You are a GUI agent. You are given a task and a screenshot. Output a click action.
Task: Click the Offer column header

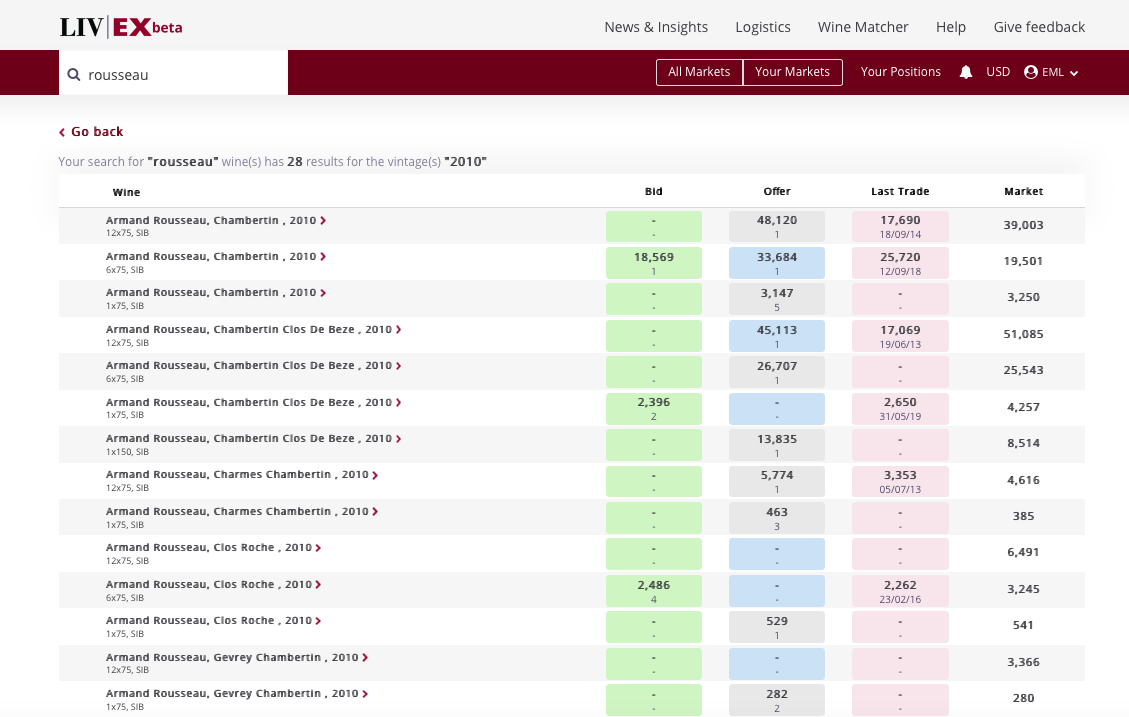coord(777,191)
